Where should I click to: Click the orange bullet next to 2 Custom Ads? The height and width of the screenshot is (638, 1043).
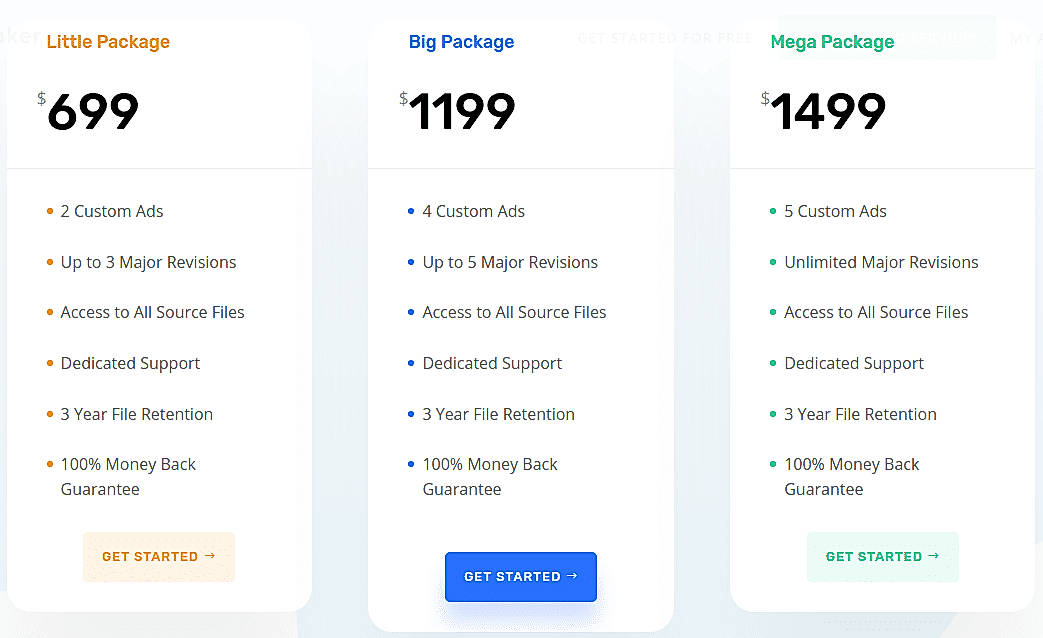[x=48, y=211]
